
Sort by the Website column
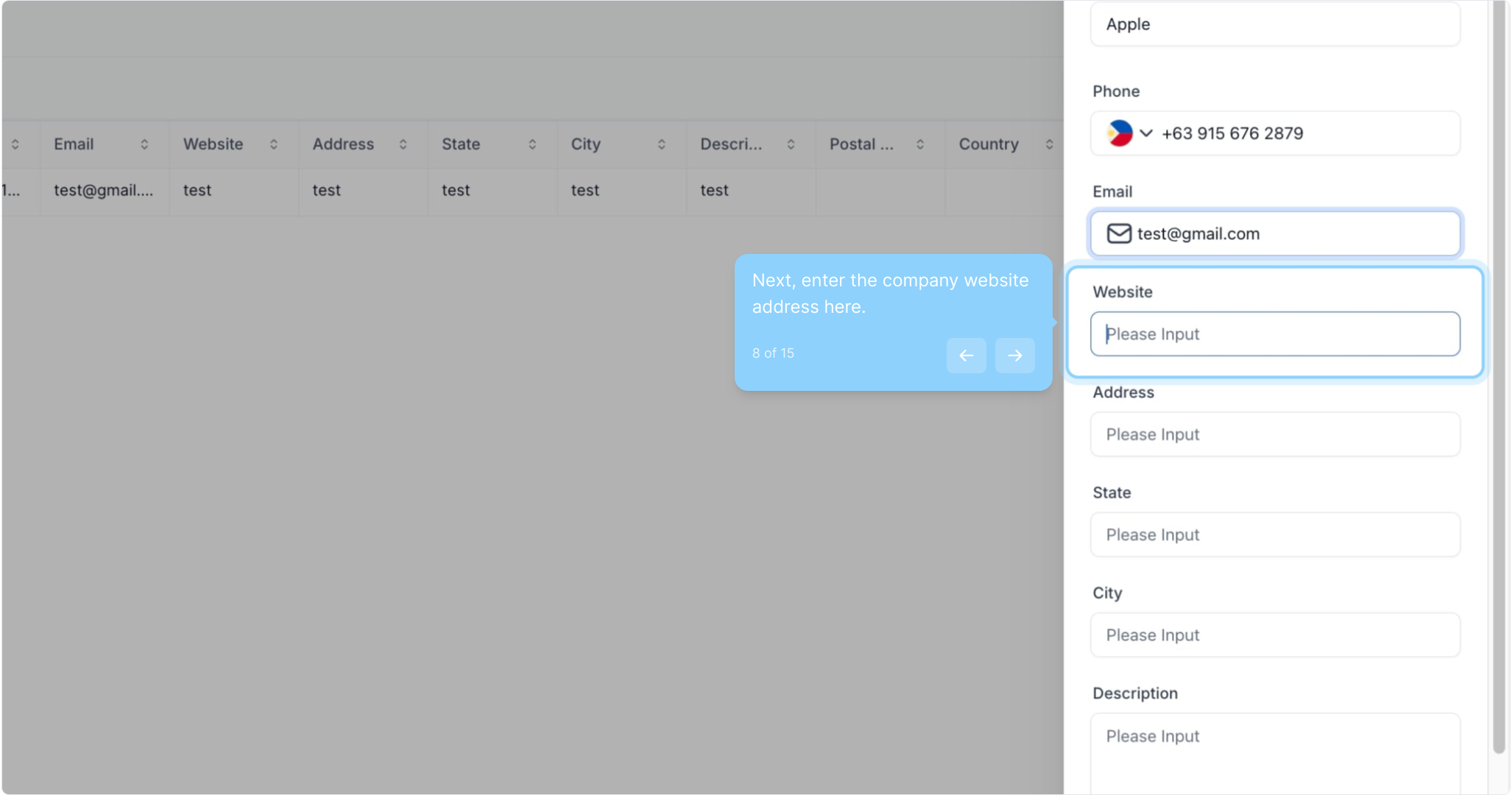[x=274, y=144]
